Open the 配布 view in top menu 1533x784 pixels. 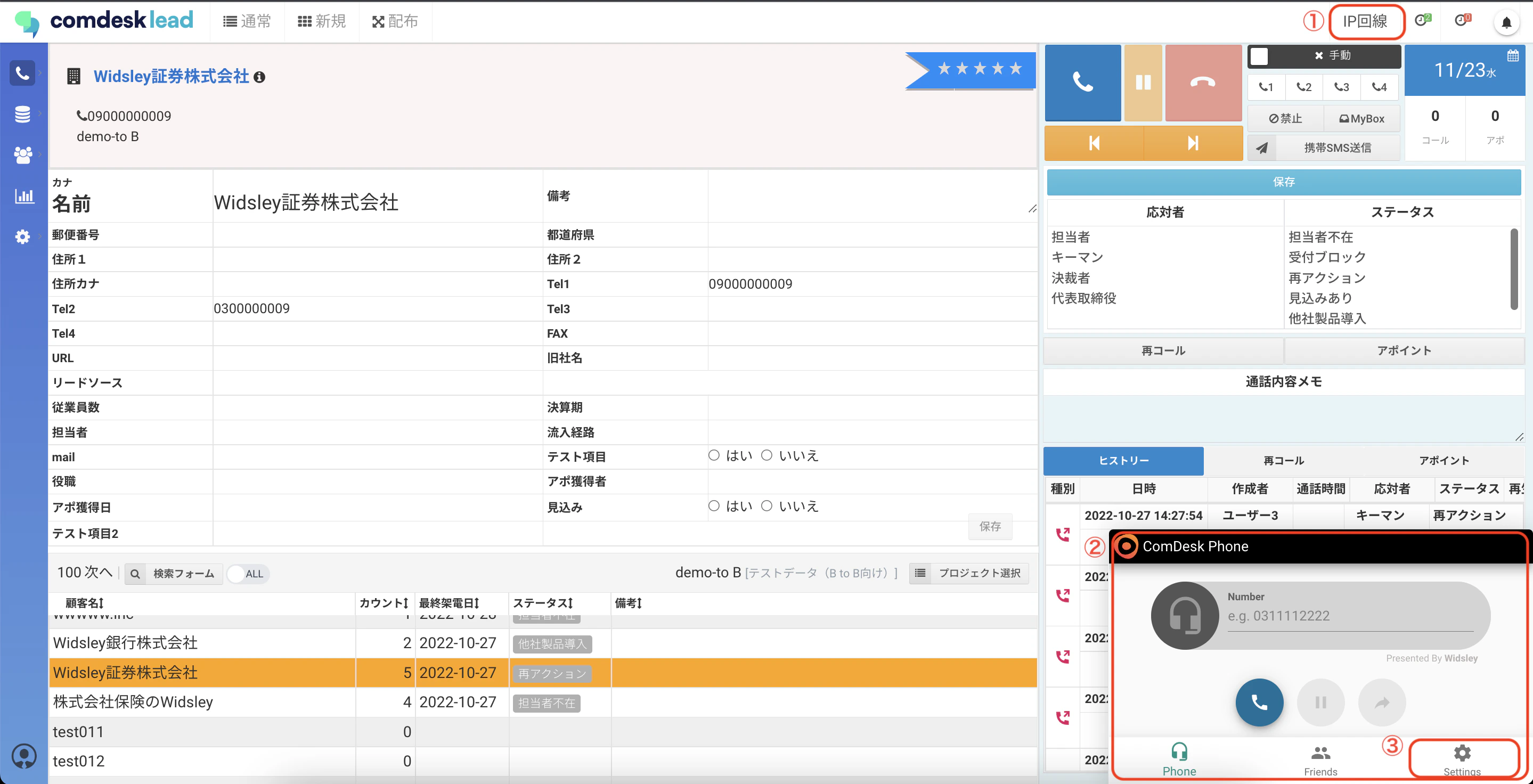tap(395, 21)
